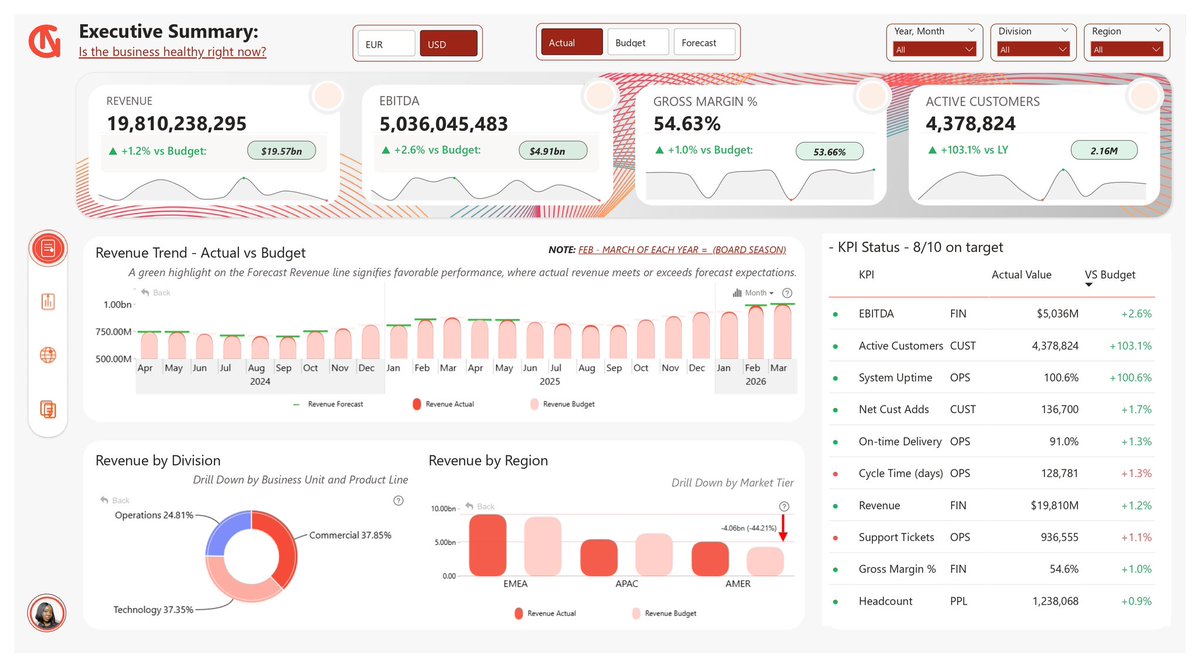Click the Feb - March board season note link
The width and height of the screenshot is (1200, 667).
pos(682,250)
